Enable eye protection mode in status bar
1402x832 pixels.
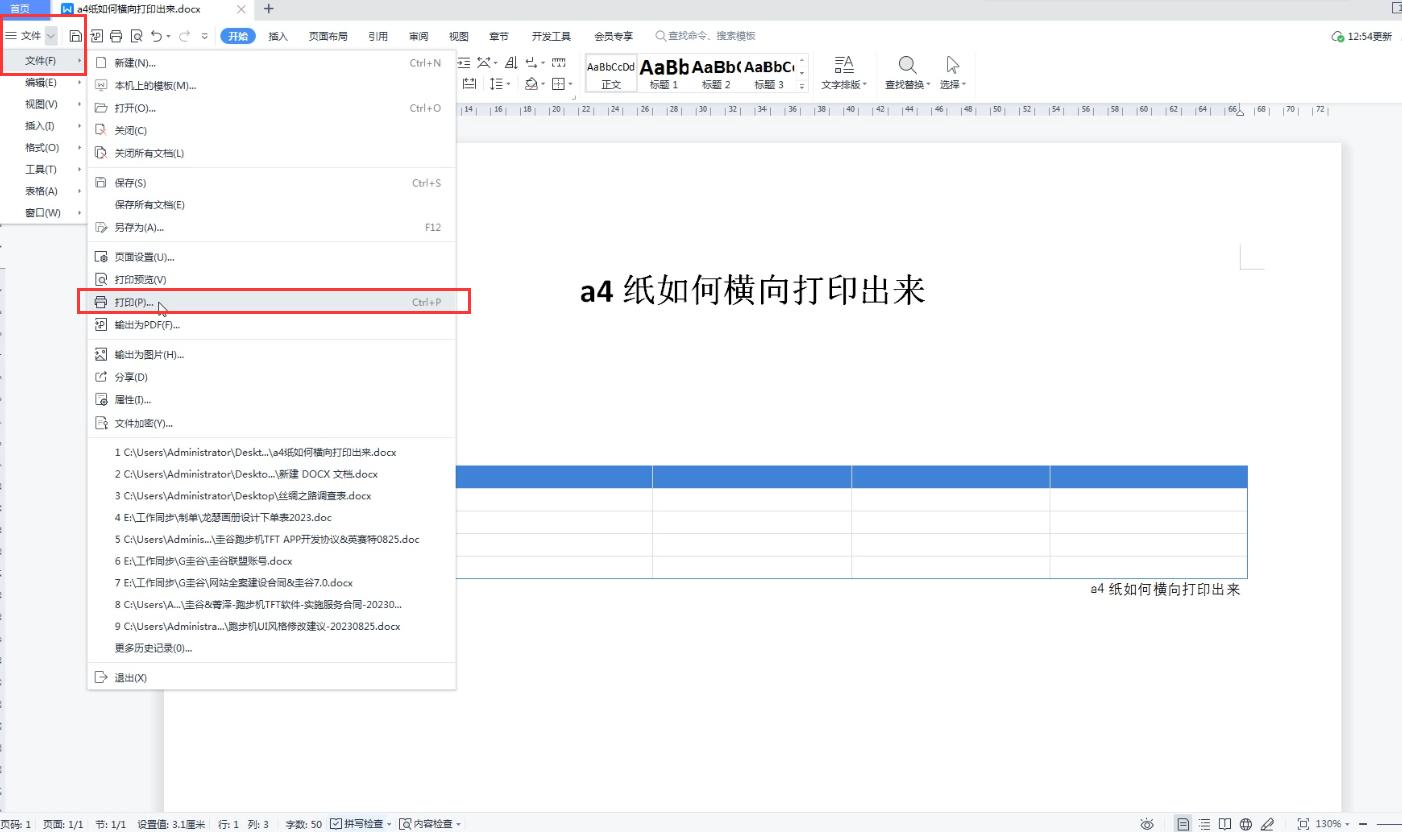[1147, 823]
